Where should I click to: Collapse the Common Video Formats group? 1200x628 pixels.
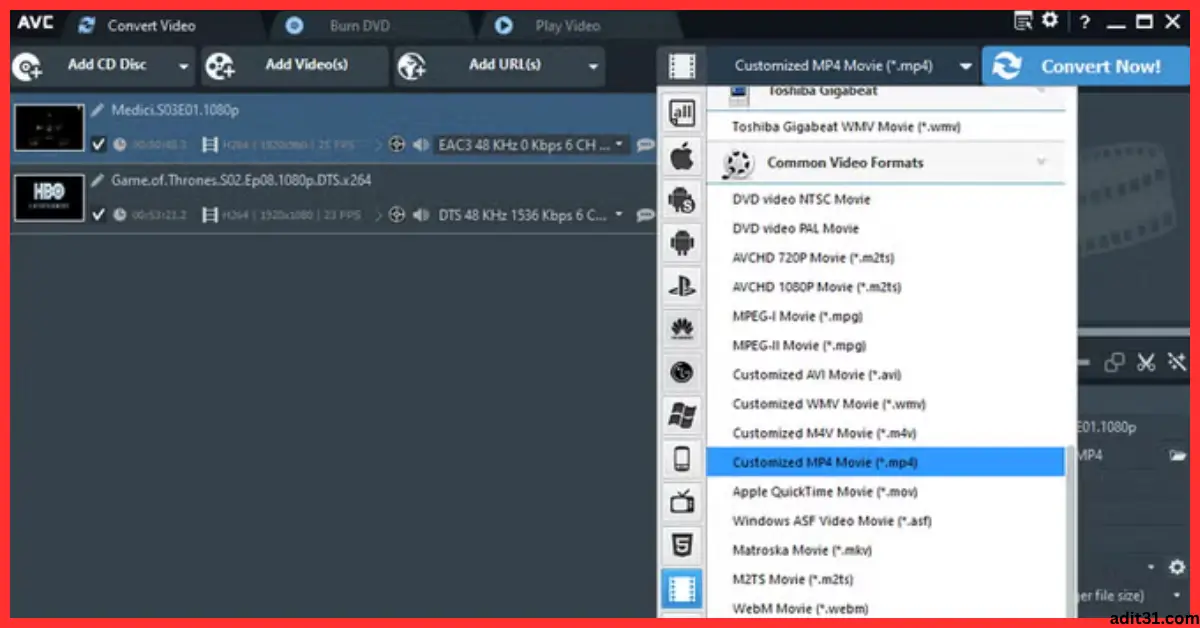click(1041, 162)
